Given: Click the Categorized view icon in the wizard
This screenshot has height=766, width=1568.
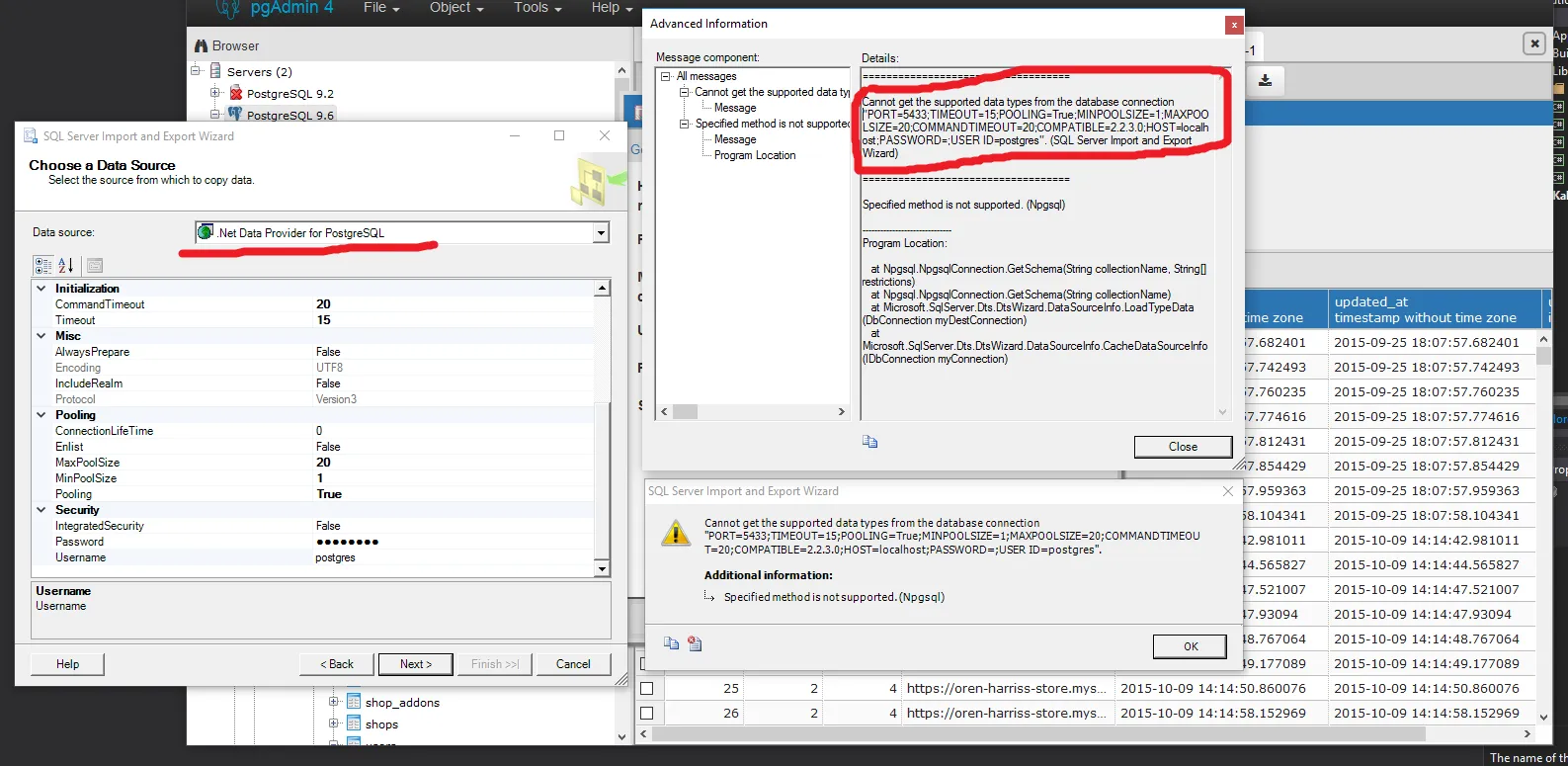Looking at the screenshot, I should pos(43,265).
